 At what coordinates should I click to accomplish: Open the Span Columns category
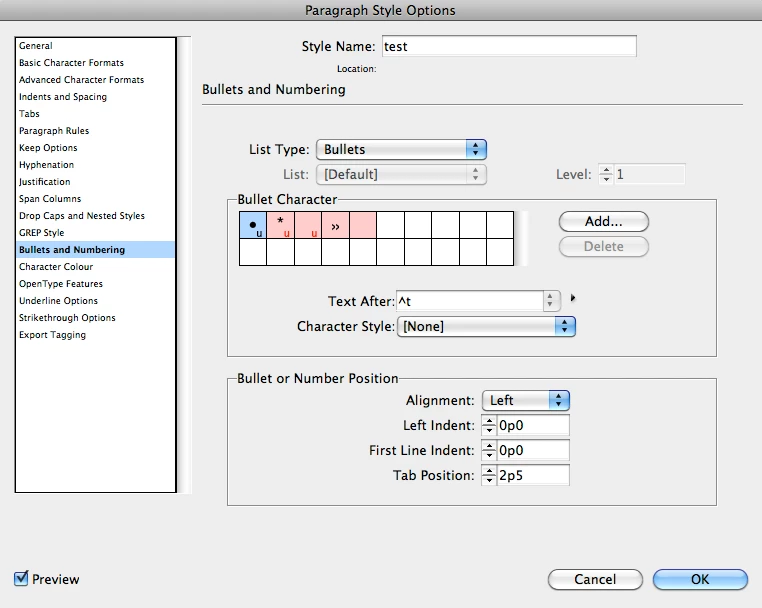click(x=95, y=199)
